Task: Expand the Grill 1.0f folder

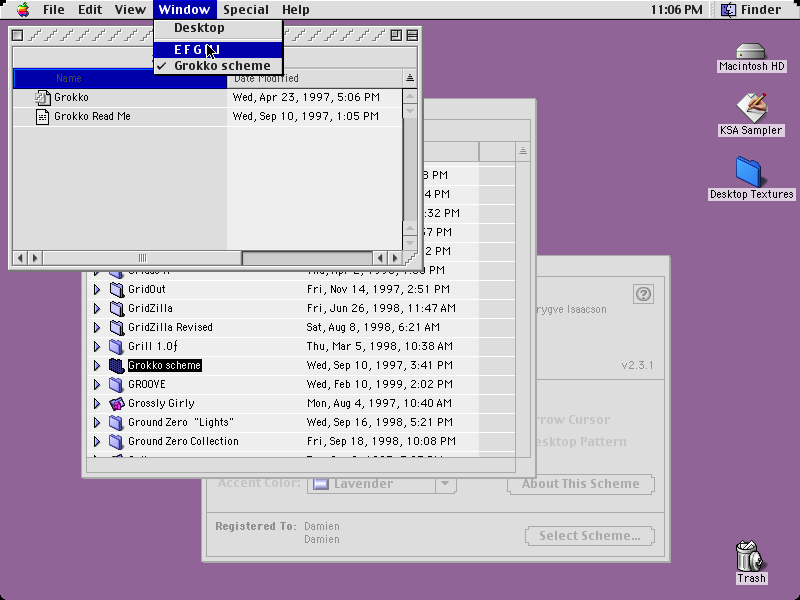Action: [x=97, y=346]
